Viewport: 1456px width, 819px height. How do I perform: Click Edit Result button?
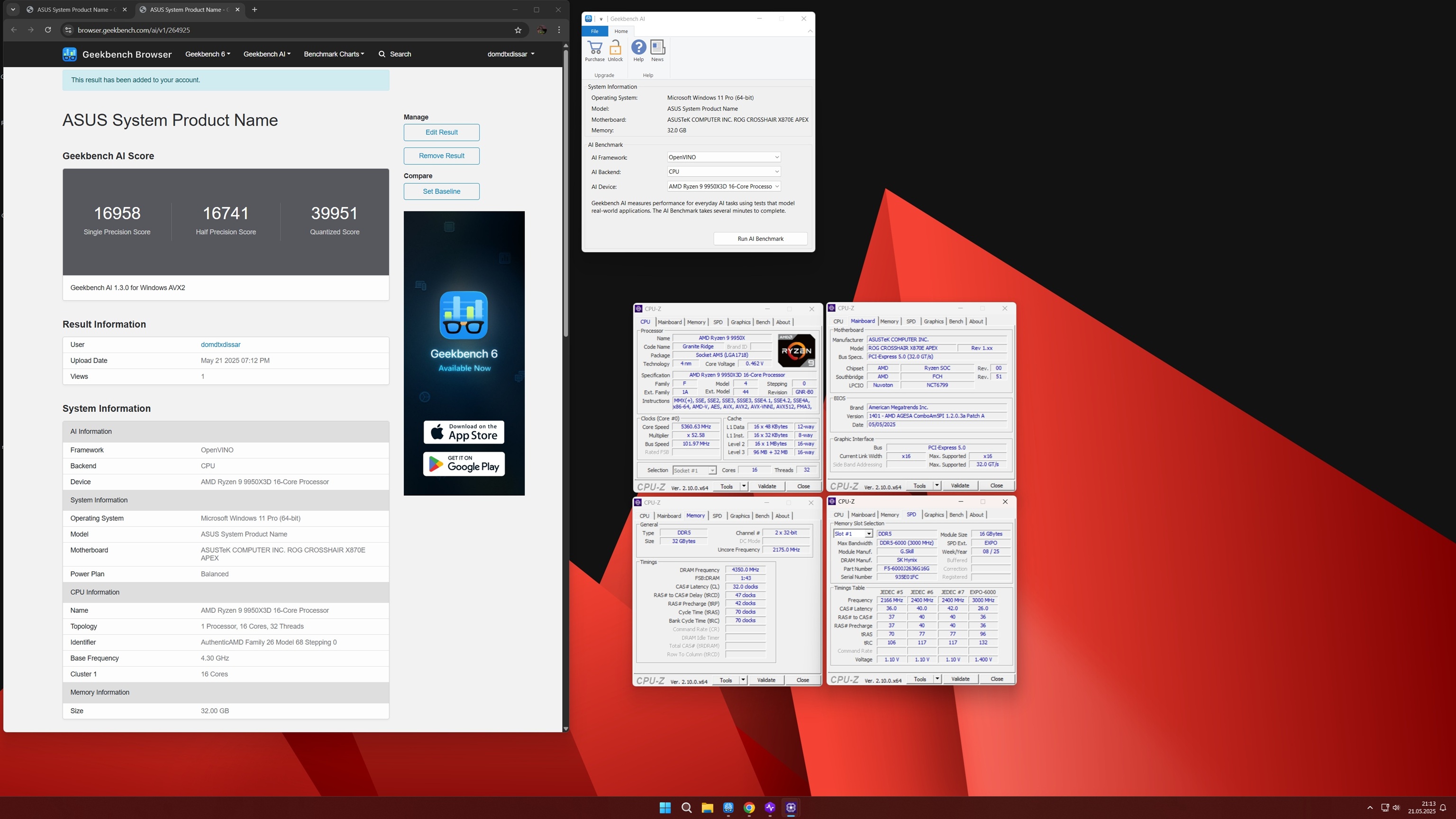pos(441,132)
